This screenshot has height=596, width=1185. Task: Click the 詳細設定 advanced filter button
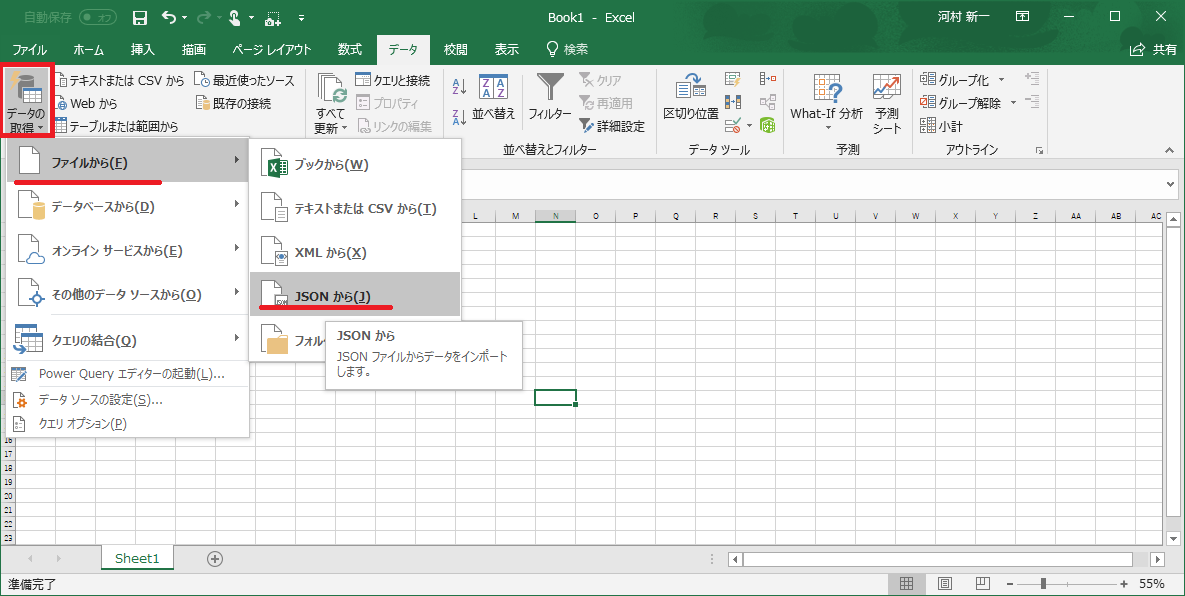pos(611,126)
